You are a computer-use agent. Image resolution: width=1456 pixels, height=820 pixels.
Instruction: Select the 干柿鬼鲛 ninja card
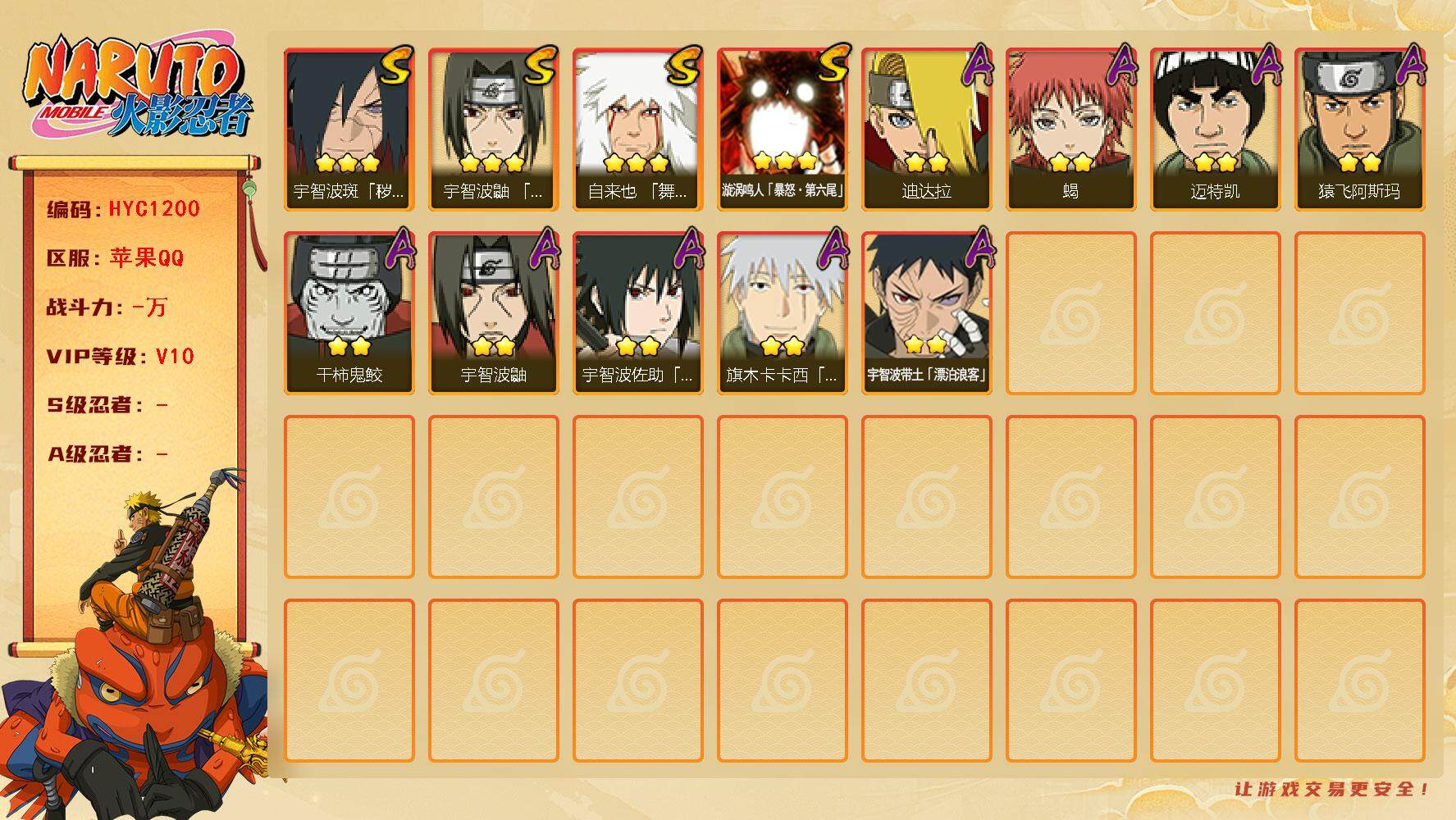[349, 313]
